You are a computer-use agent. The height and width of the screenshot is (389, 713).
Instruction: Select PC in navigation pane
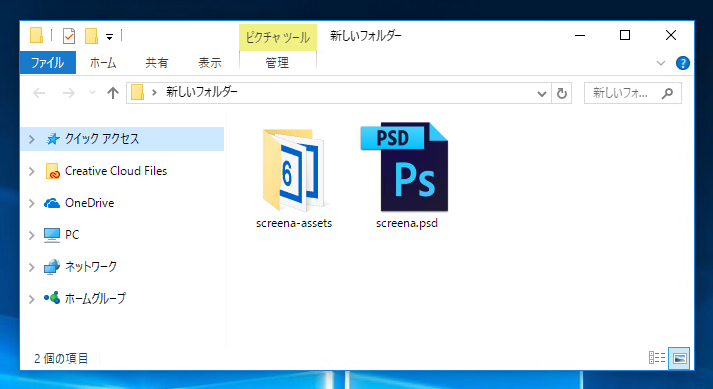[72, 234]
